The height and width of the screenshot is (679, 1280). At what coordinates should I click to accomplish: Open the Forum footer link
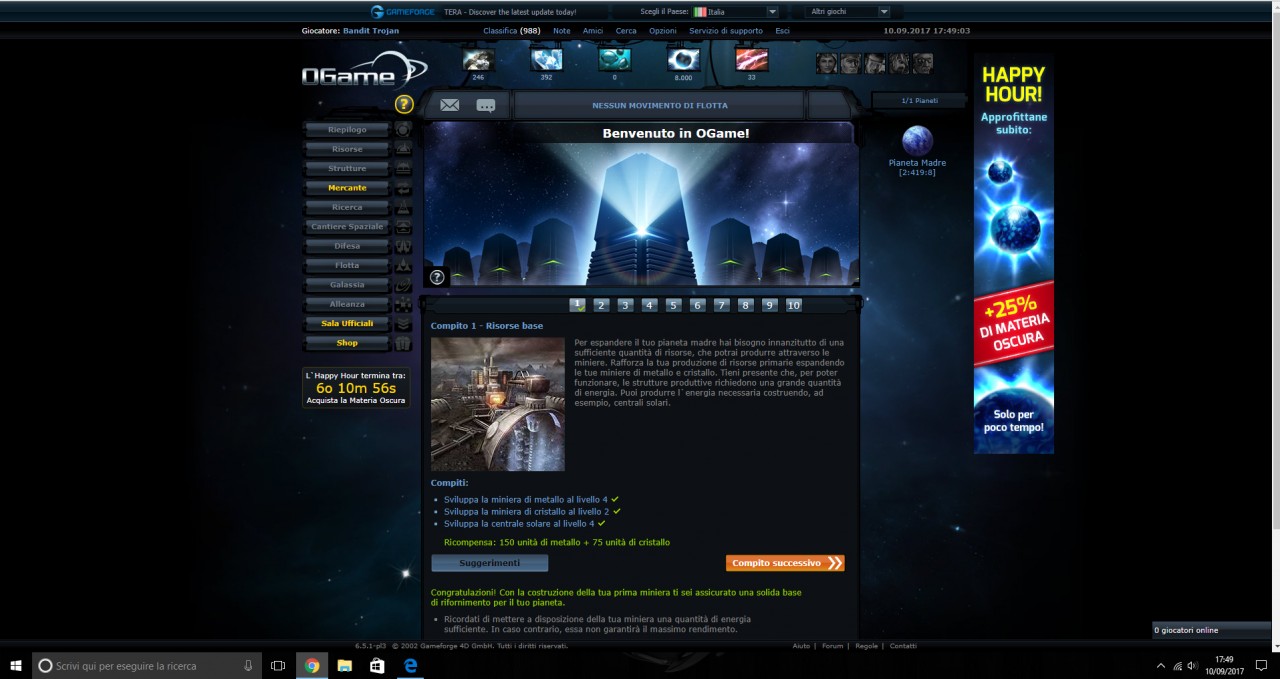[x=832, y=646]
